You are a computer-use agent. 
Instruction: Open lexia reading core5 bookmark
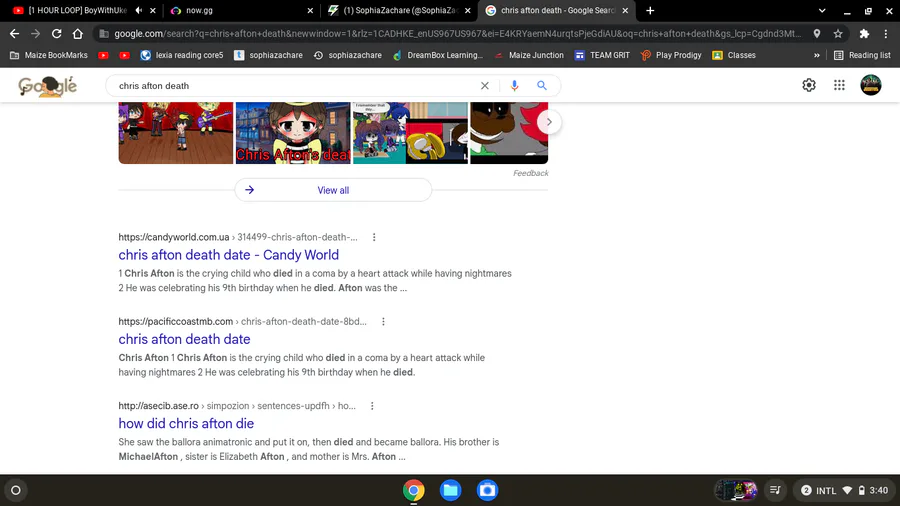[181, 55]
